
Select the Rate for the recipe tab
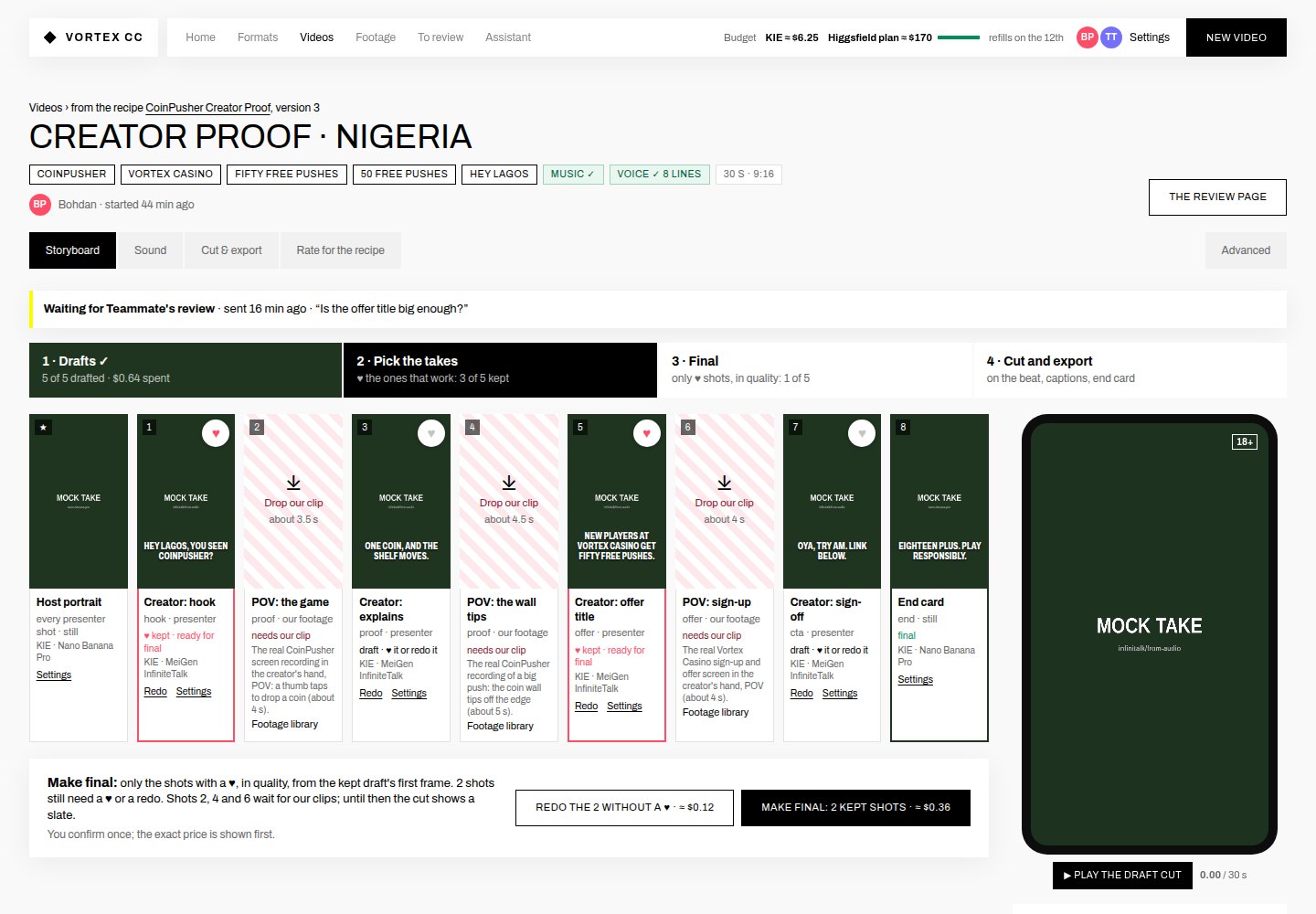pyautogui.click(x=340, y=250)
